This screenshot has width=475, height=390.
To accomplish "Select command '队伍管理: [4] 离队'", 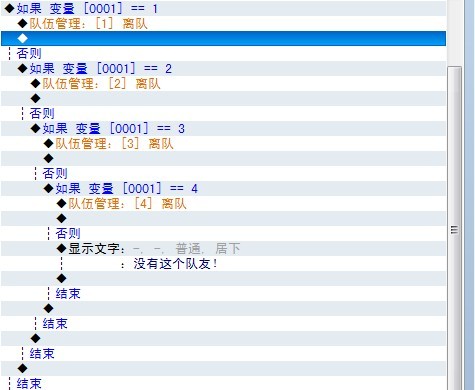I will pyautogui.click(x=223, y=204).
